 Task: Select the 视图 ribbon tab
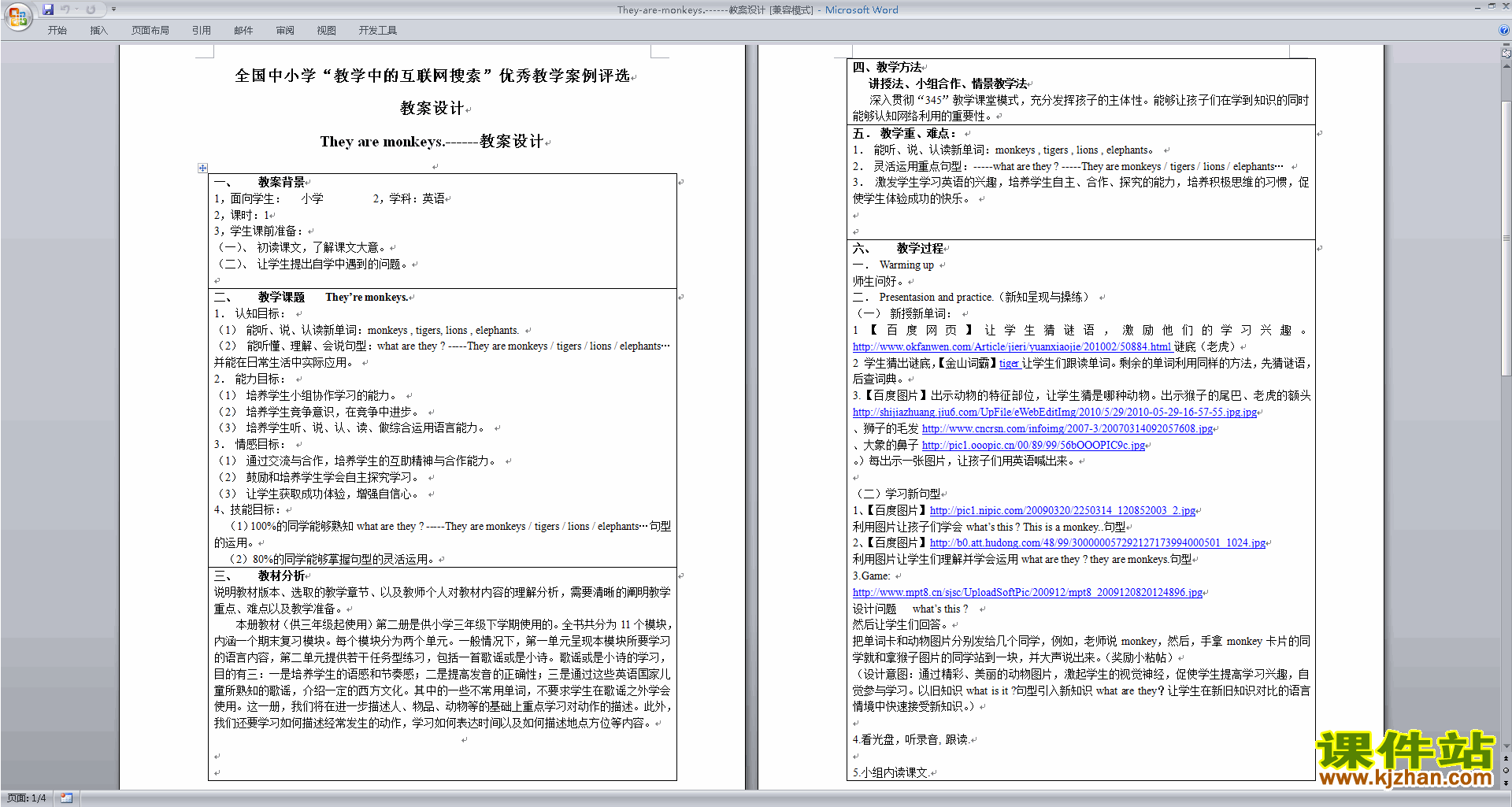pyautogui.click(x=327, y=30)
